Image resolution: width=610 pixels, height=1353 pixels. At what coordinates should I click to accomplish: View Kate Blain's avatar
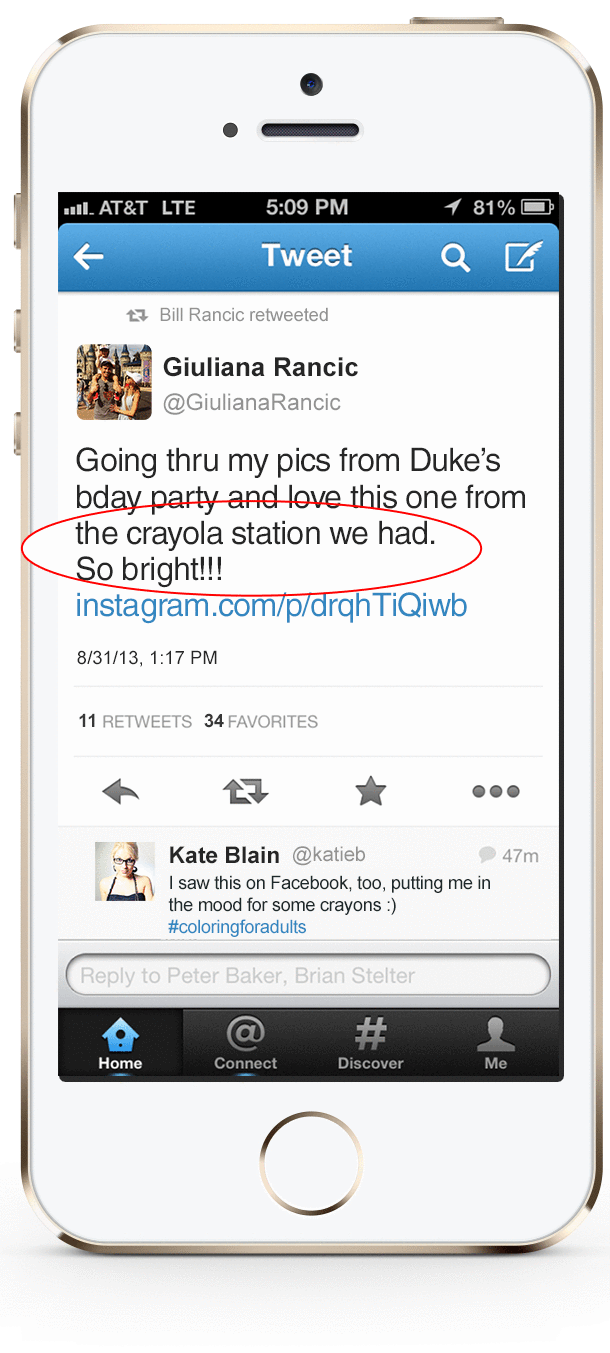[x=125, y=871]
